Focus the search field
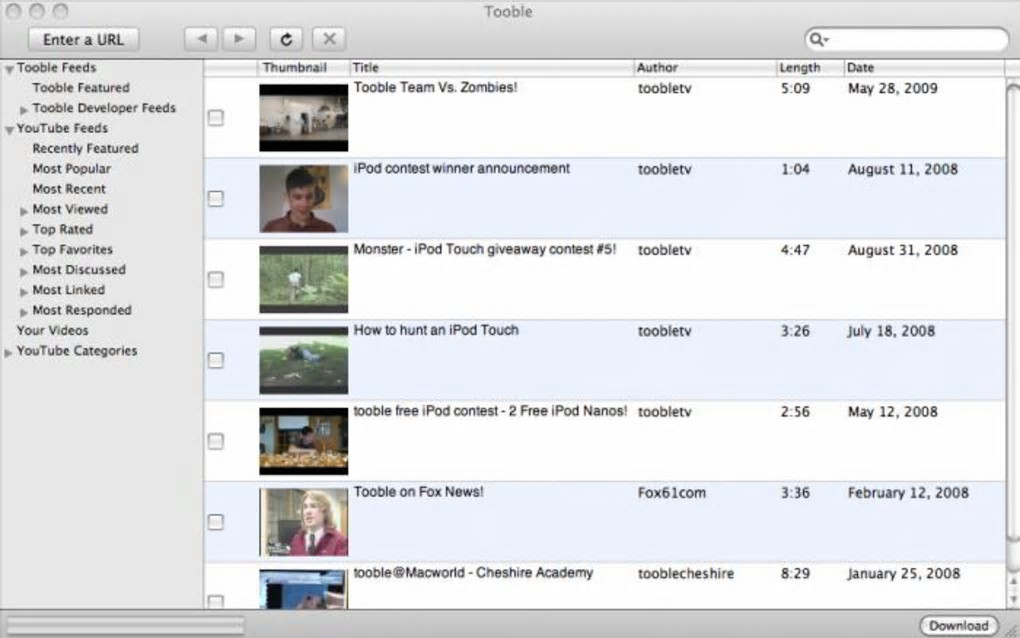1020x638 pixels. pyautogui.click(x=906, y=40)
